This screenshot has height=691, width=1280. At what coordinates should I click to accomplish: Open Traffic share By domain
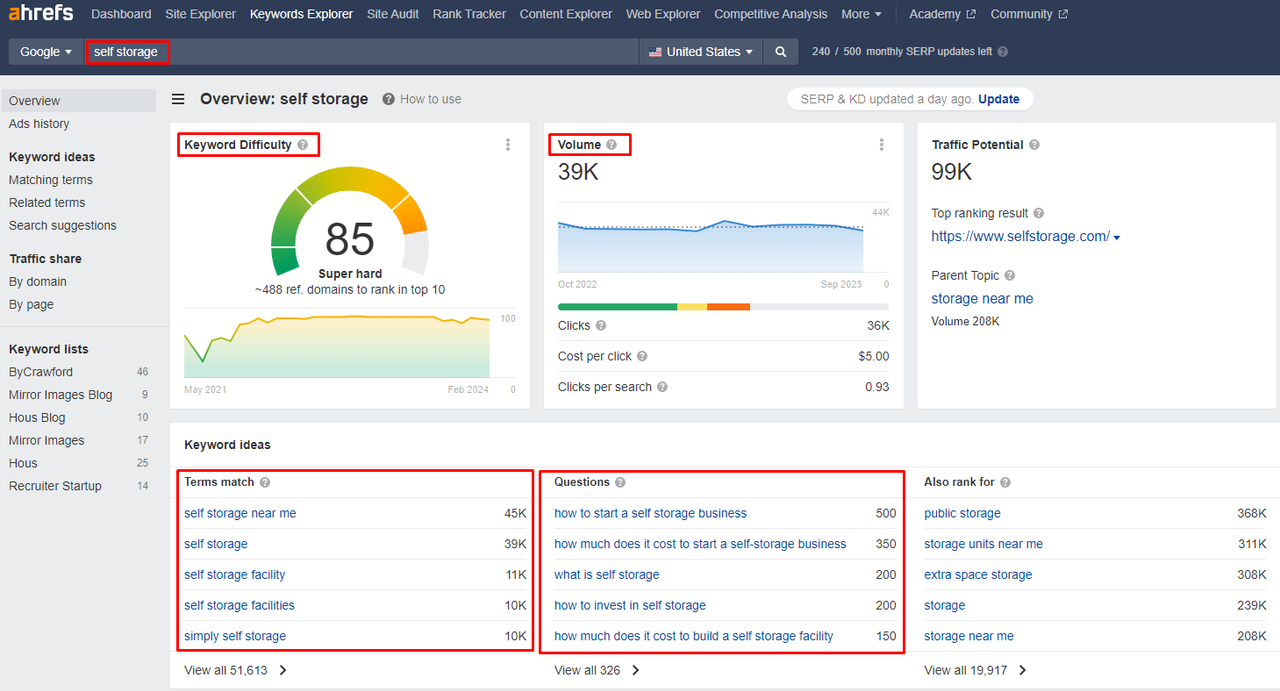pyautogui.click(x=38, y=282)
